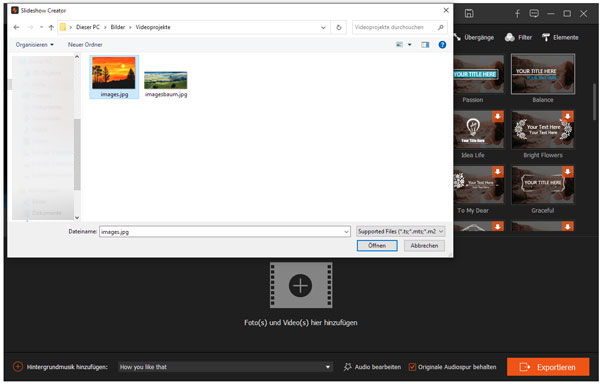Click the Öffnen button
This screenshot has height=384, width=600.
(x=377, y=246)
